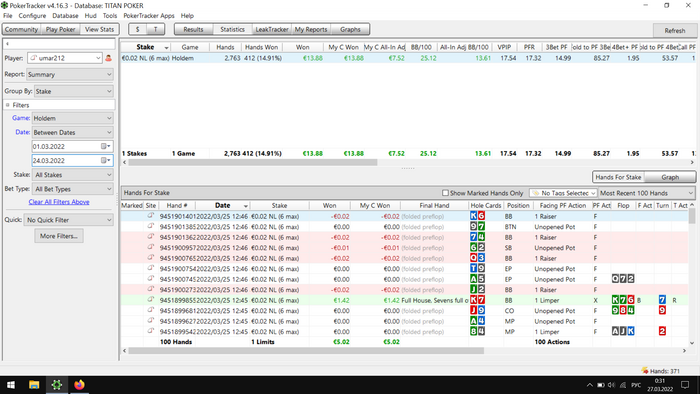Collapse the Filters section expander
The width and height of the screenshot is (700, 394).
[8, 105]
